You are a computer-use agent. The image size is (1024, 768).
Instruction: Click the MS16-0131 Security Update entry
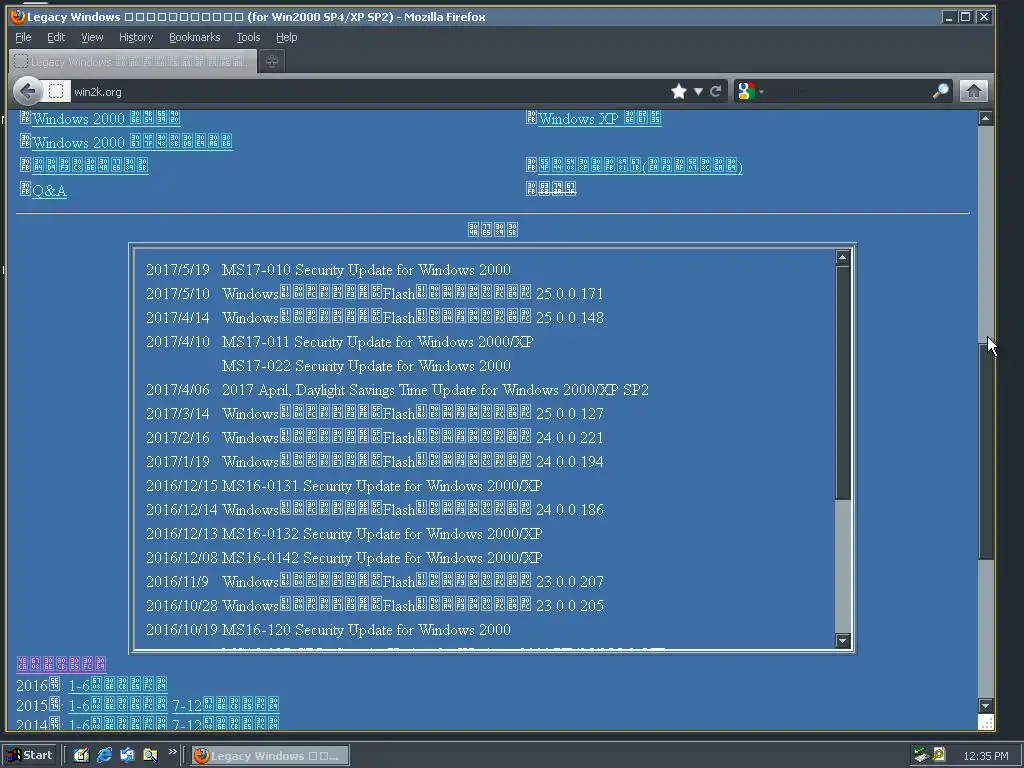click(382, 486)
